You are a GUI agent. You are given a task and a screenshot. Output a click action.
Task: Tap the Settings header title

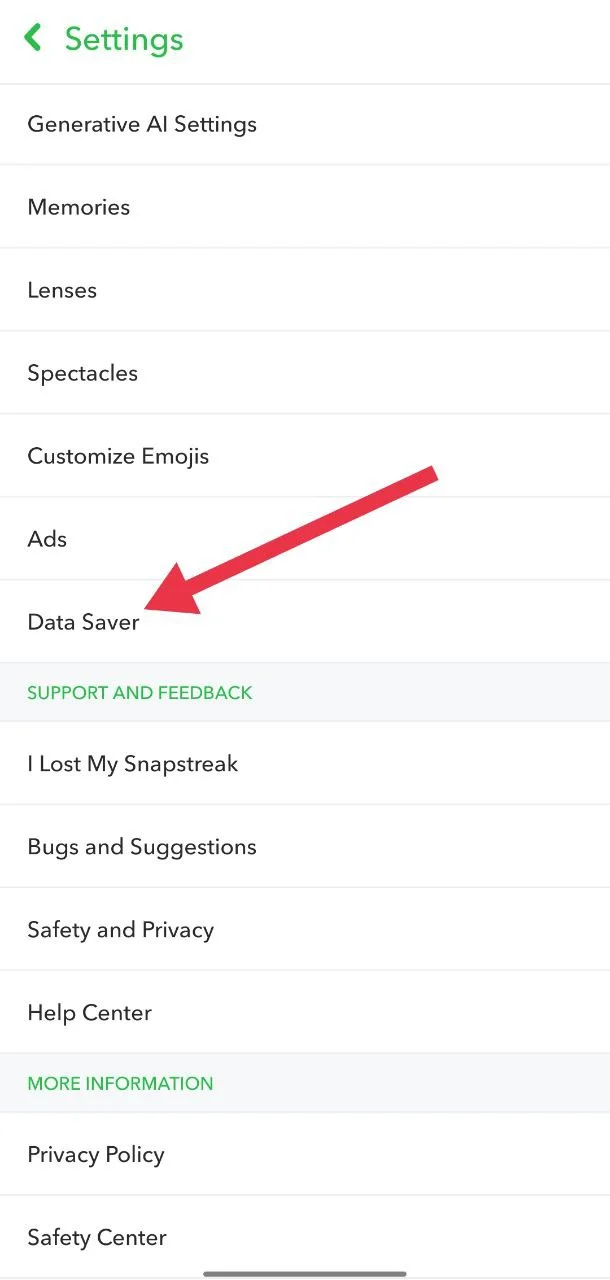pyautogui.click(x=124, y=39)
